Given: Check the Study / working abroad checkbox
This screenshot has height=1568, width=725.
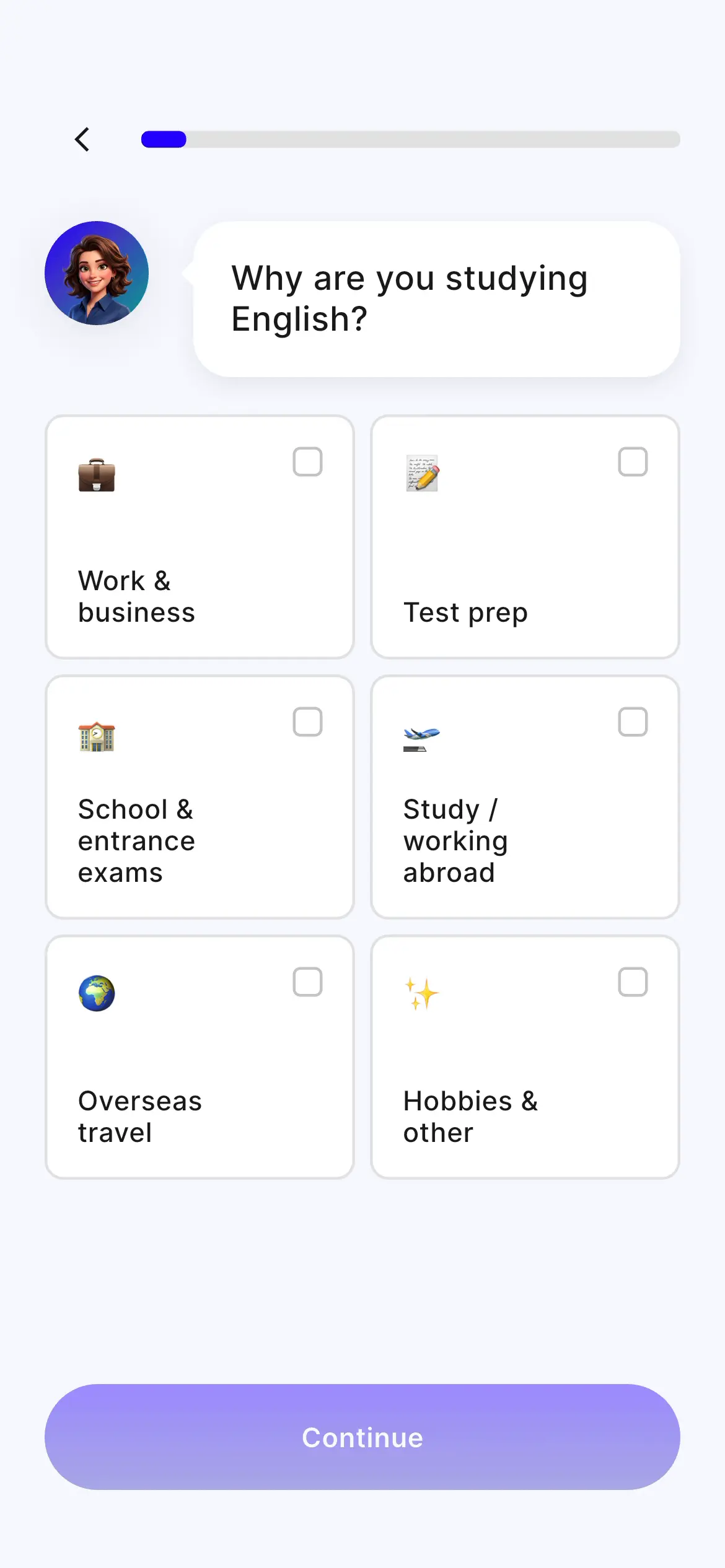Looking at the screenshot, I should [x=633, y=722].
